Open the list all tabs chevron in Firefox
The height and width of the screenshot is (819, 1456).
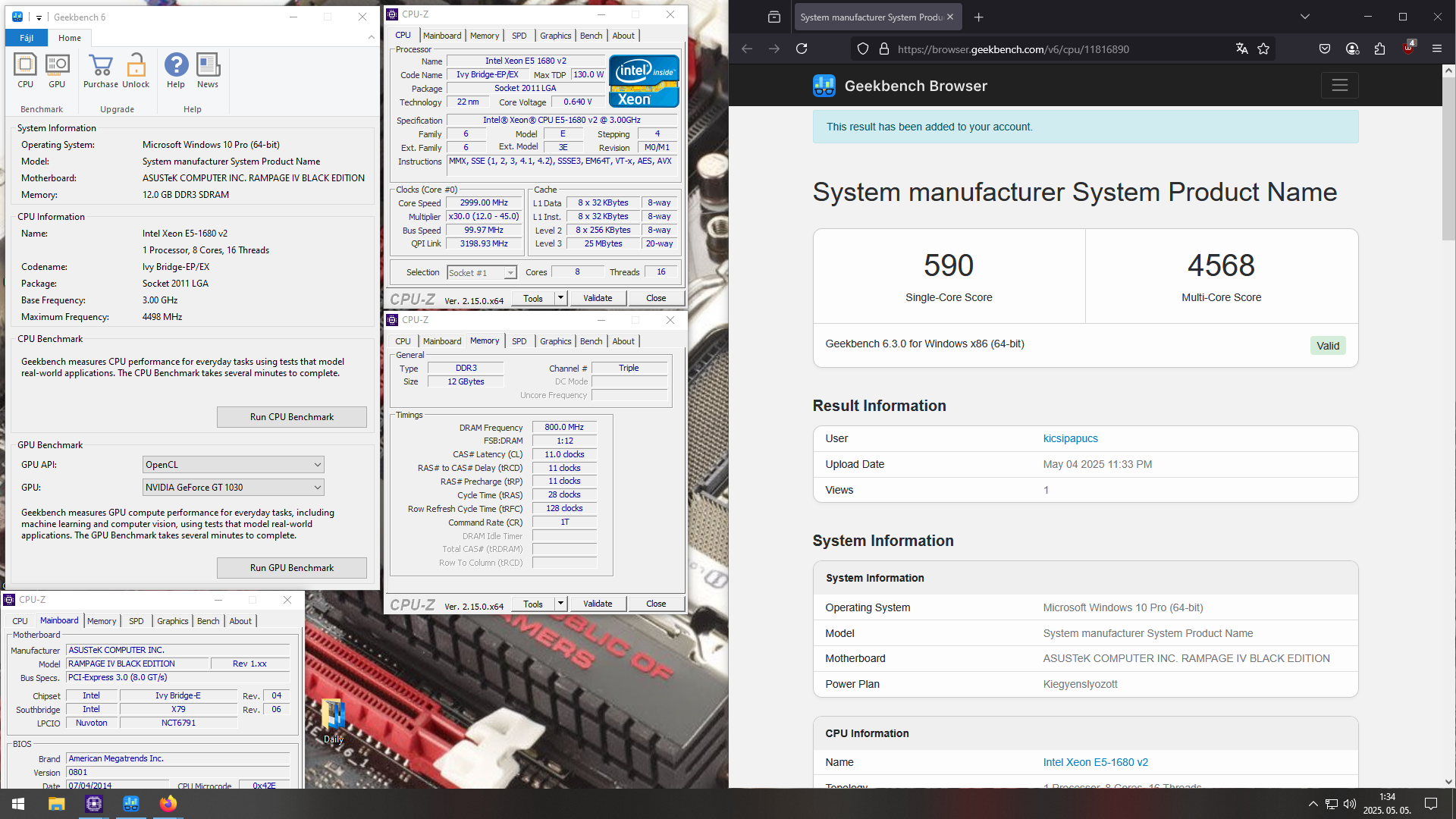(1305, 17)
